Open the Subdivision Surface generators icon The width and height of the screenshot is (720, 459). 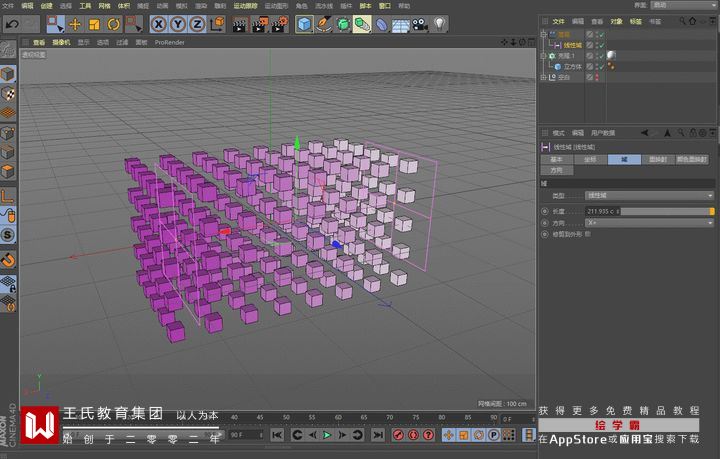tap(343, 24)
